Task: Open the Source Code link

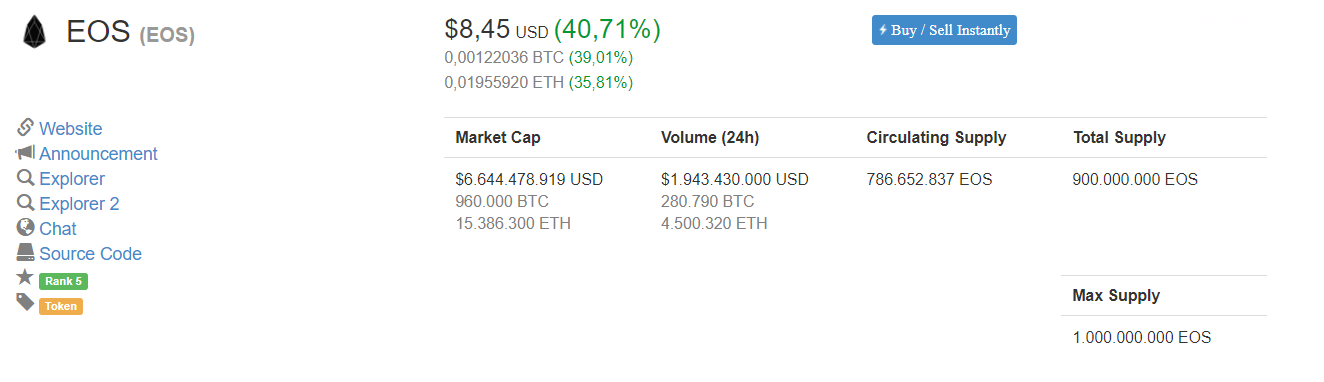Action: pyautogui.click(x=90, y=254)
